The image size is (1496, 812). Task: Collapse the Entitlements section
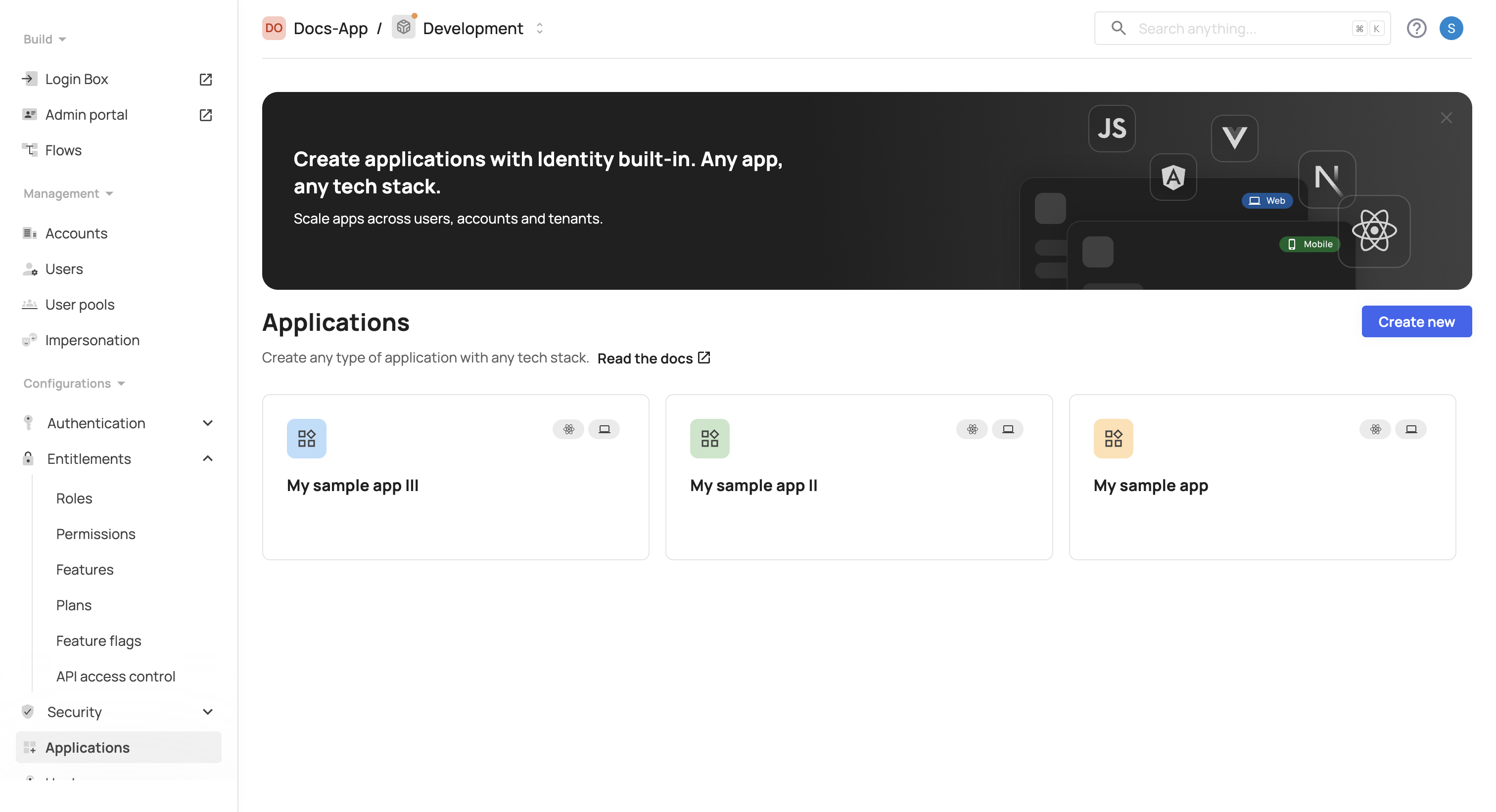pos(207,458)
